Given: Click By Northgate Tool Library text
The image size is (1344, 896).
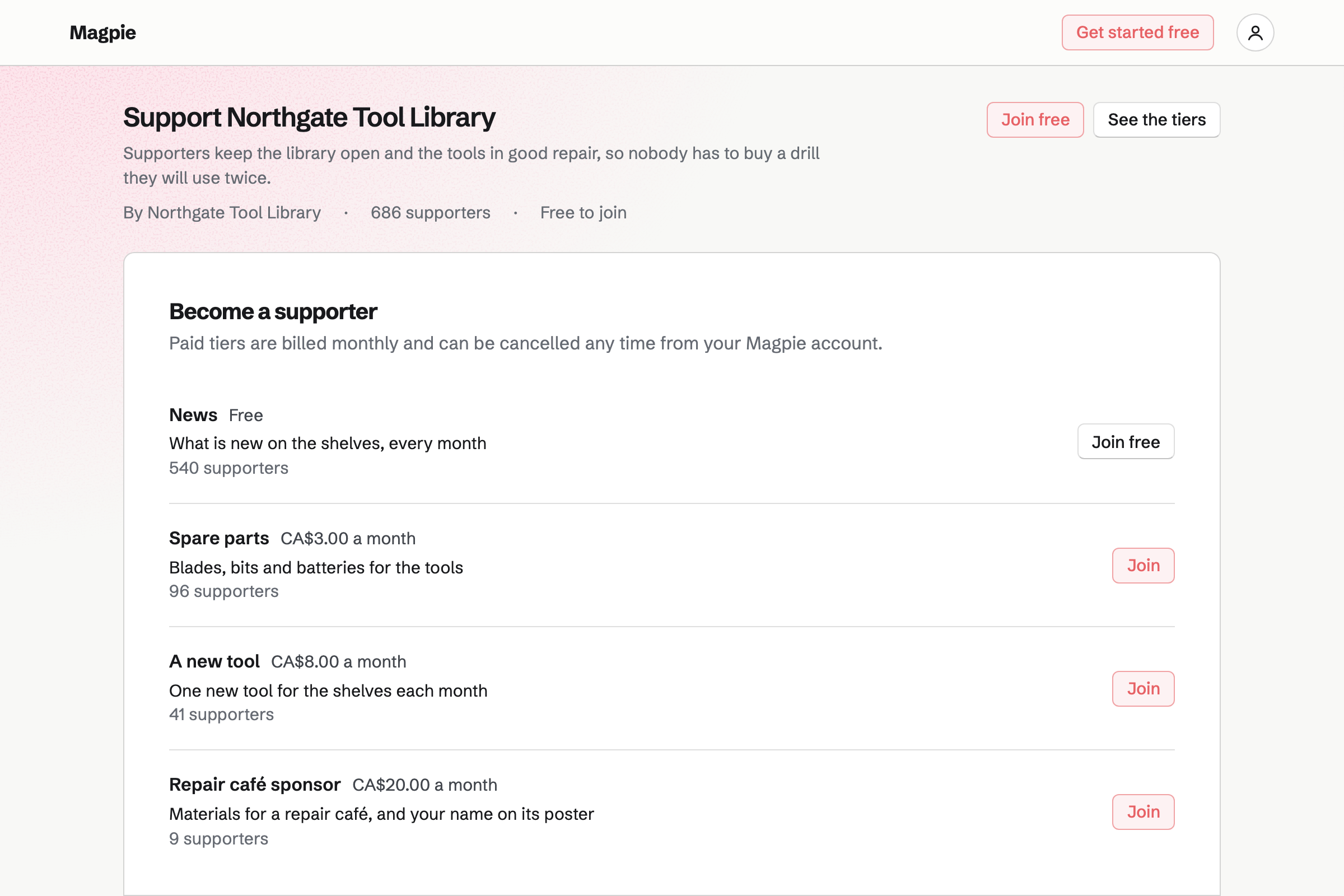Looking at the screenshot, I should click(x=222, y=213).
